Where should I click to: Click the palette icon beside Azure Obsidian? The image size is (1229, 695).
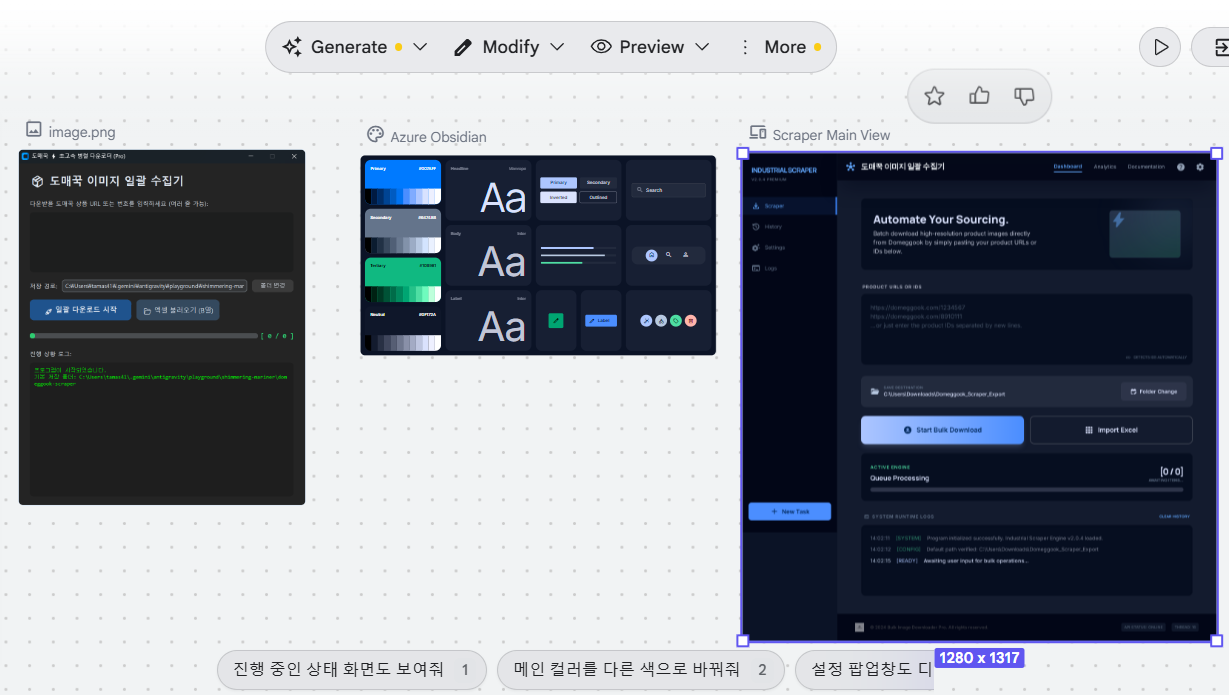click(375, 134)
